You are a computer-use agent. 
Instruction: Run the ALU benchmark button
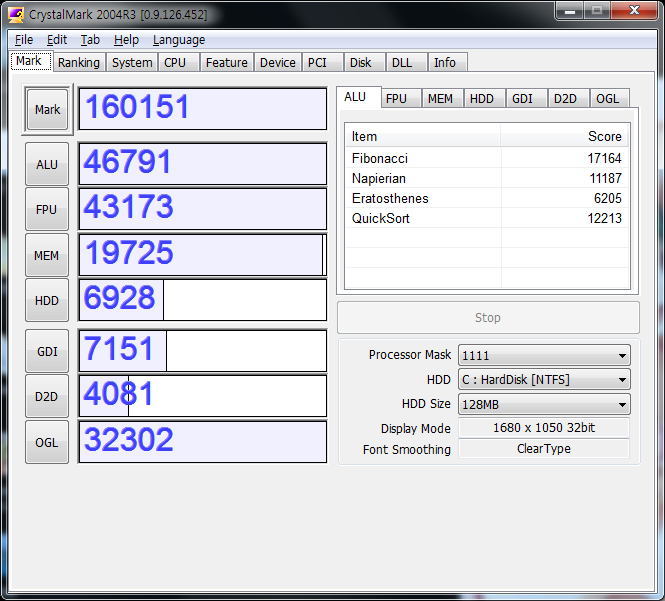tap(47, 164)
